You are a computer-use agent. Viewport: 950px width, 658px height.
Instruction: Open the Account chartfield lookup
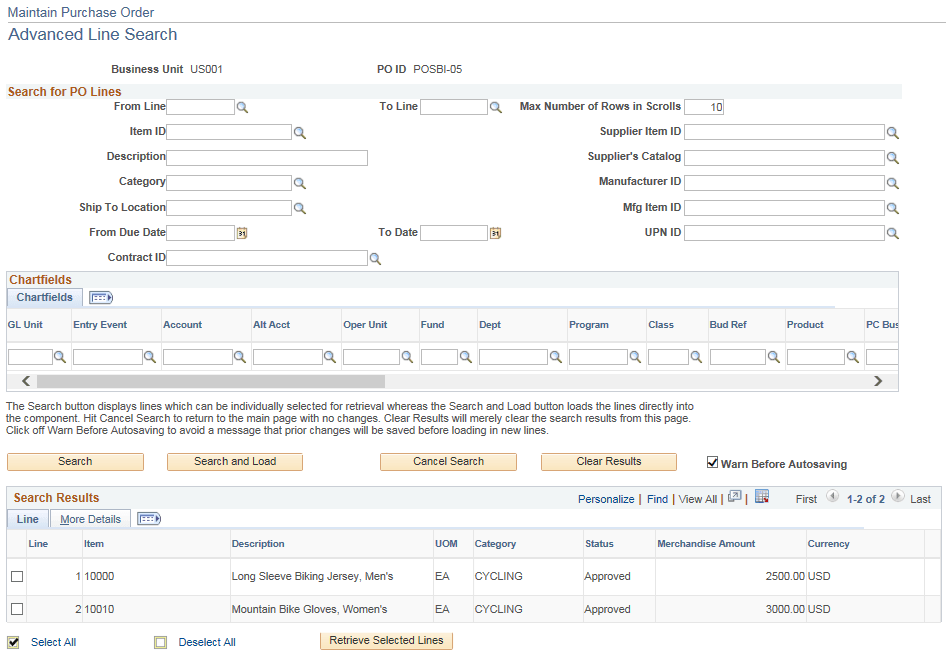pos(240,356)
